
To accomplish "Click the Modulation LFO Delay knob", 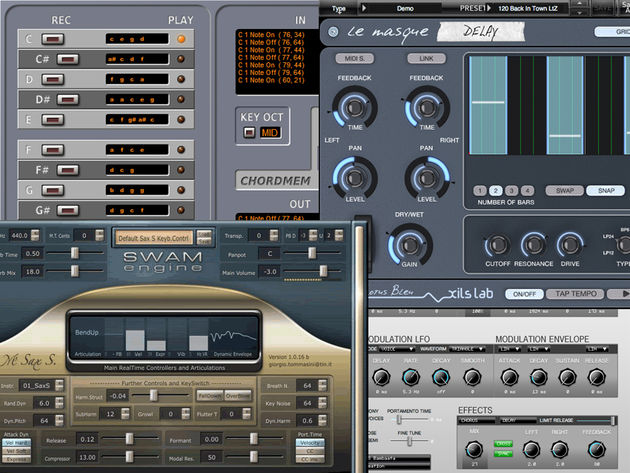I will 381,377.
